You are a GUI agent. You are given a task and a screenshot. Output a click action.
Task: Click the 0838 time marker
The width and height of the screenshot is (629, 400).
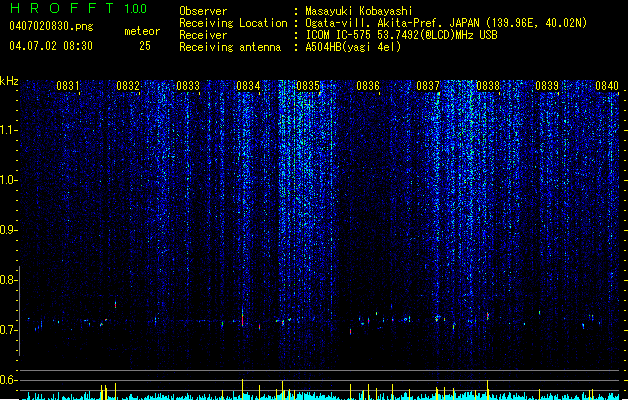[488, 86]
